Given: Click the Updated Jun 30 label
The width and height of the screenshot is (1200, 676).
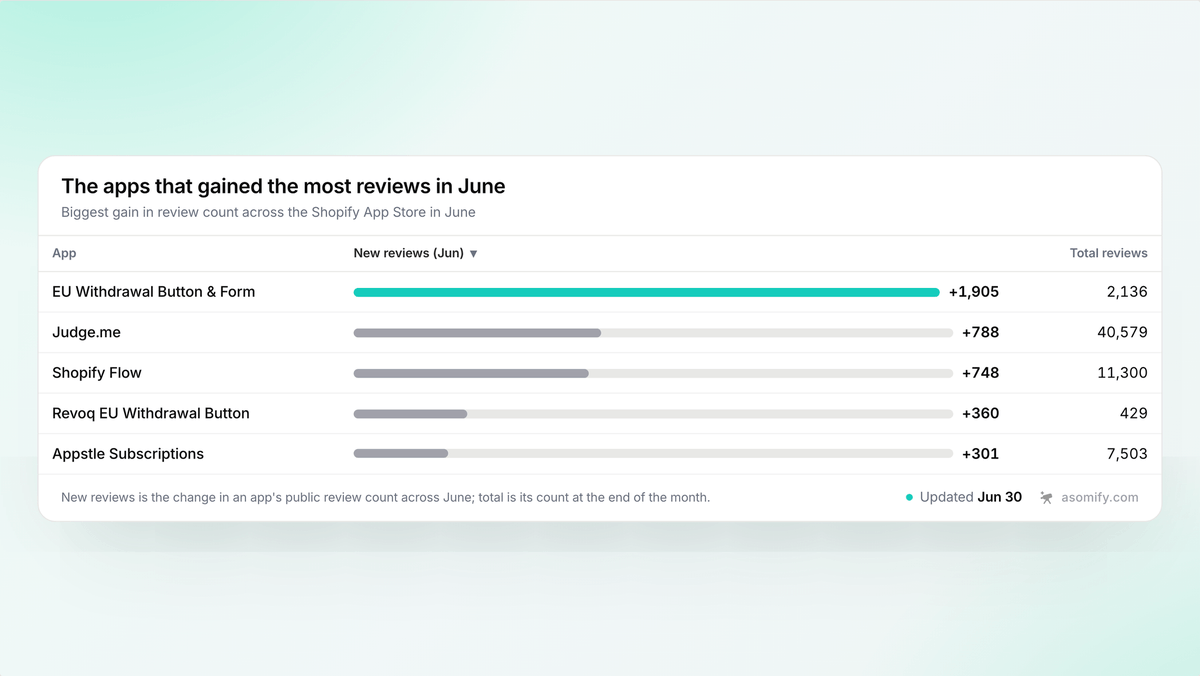Looking at the screenshot, I should [x=971, y=497].
